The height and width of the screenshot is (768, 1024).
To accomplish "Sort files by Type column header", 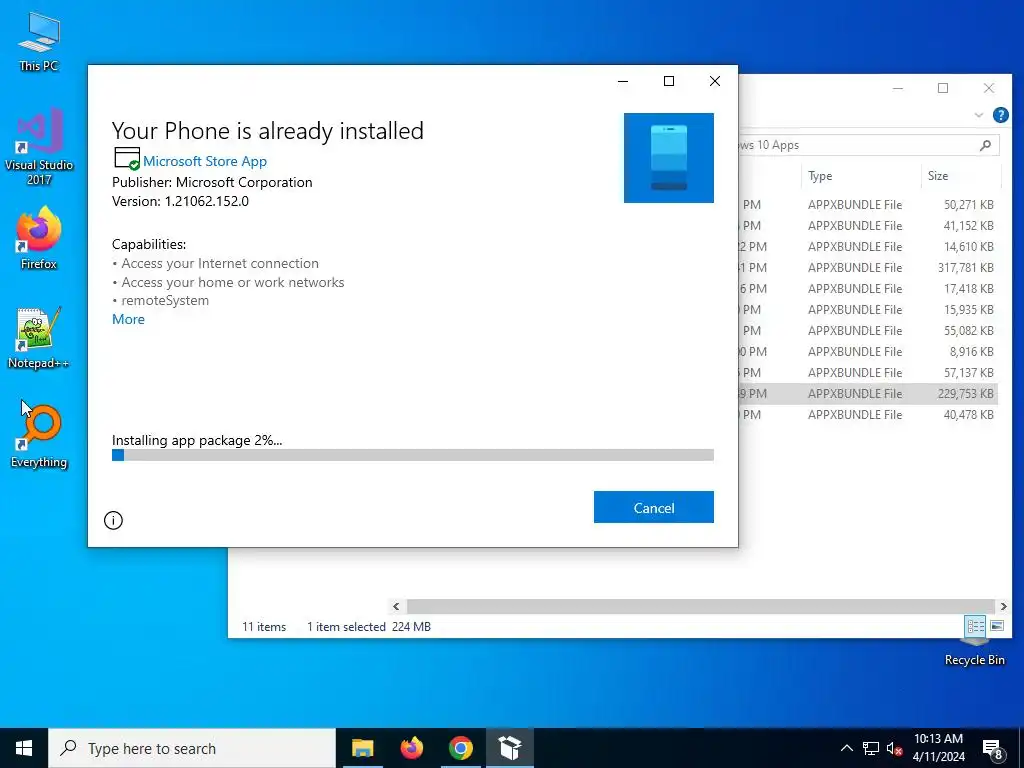I will click(861, 176).
